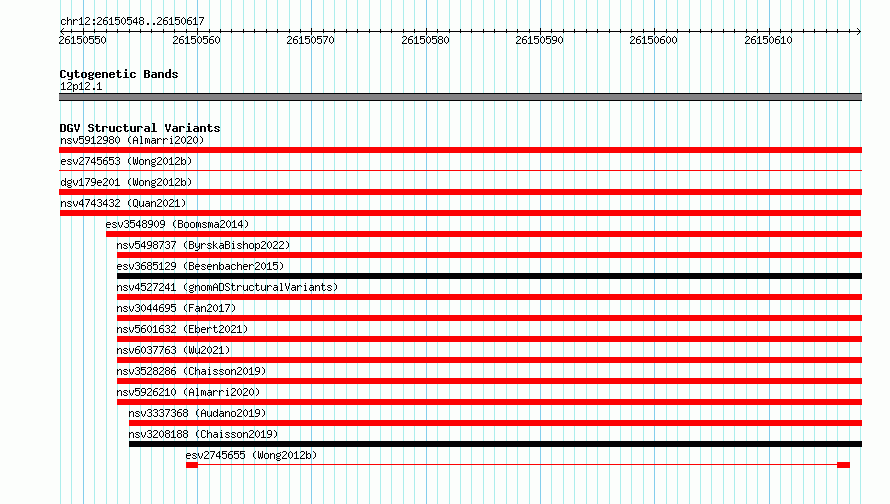Select the red bar under nsv4527241
This screenshot has width=890, height=504.
click(x=489, y=297)
